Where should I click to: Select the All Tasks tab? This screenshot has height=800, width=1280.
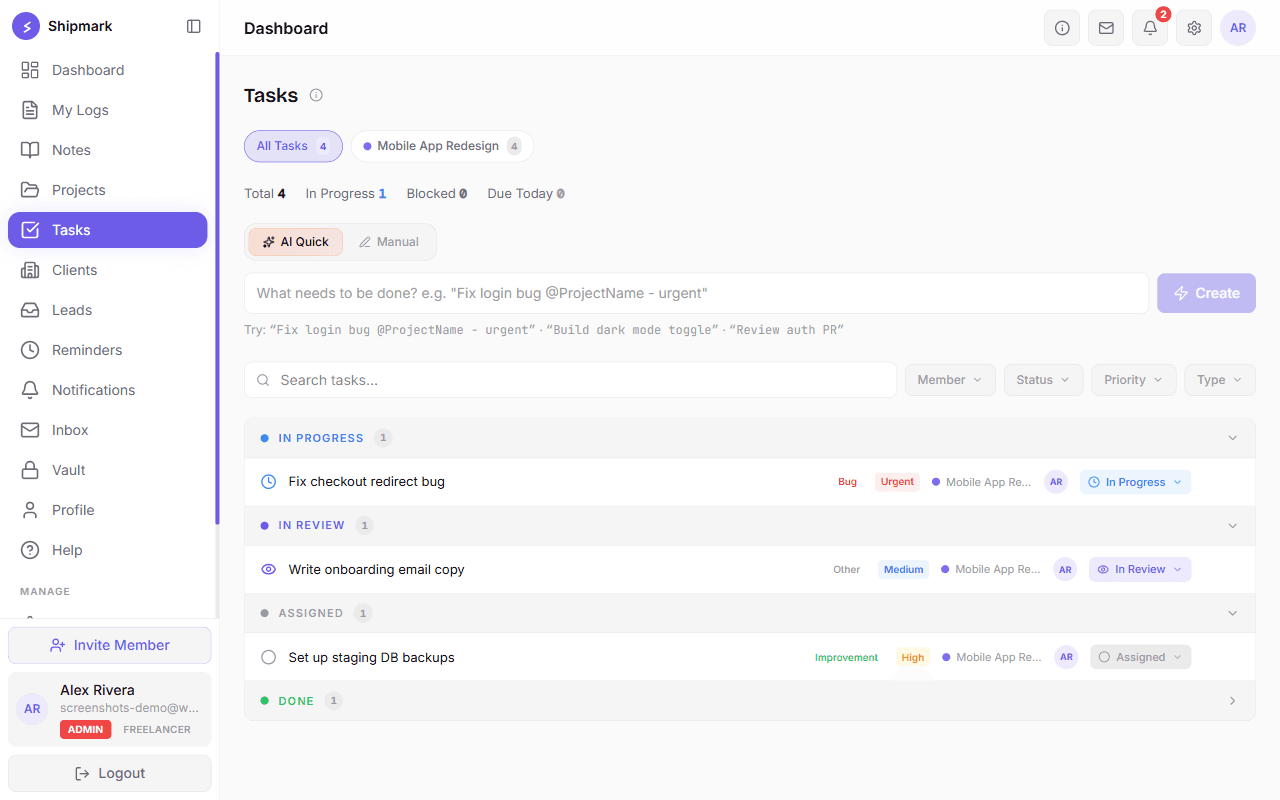pyautogui.click(x=293, y=146)
